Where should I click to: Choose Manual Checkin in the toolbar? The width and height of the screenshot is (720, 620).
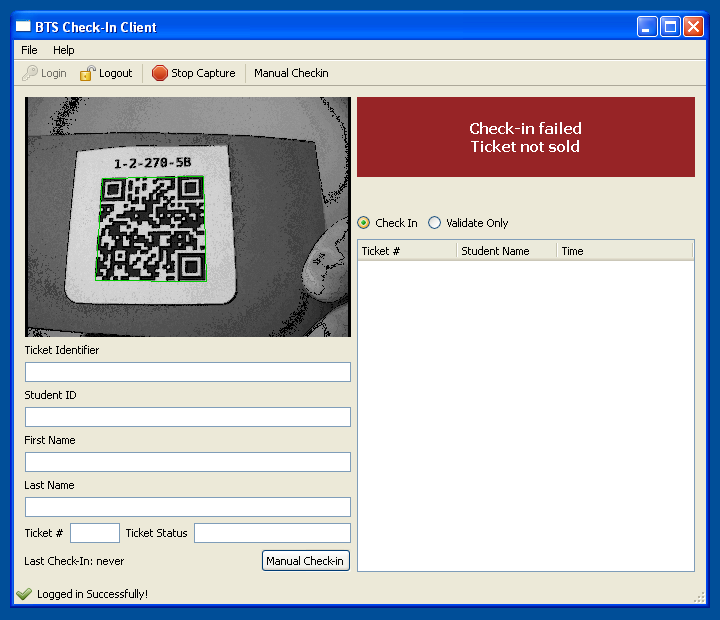[291, 73]
